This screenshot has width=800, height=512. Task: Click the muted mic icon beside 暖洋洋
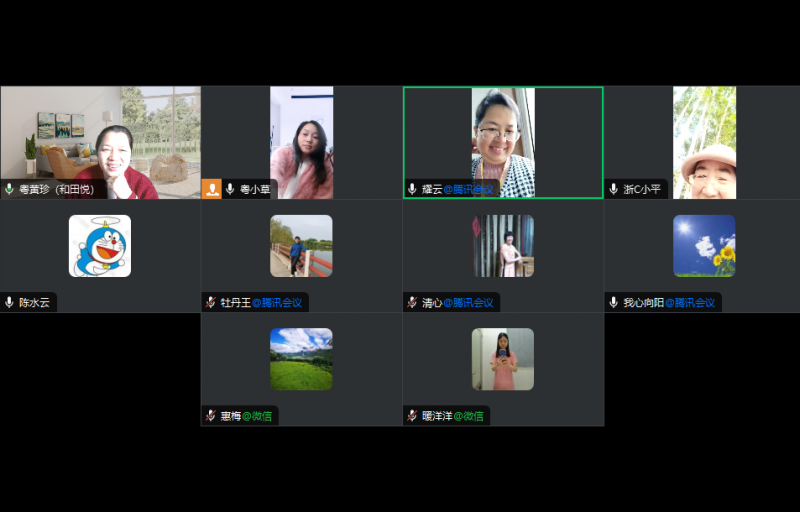tap(412, 416)
